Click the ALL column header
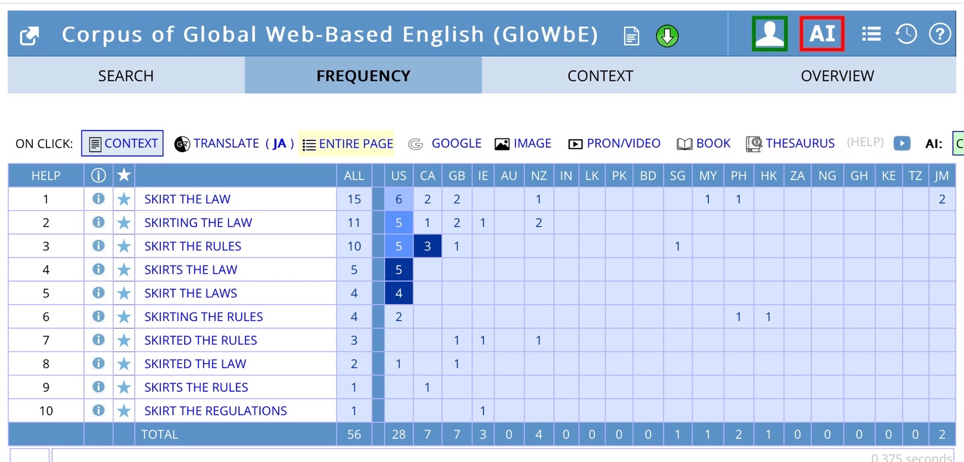This screenshot has width=964, height=462. pyautogui.click(x=354, y=175)
